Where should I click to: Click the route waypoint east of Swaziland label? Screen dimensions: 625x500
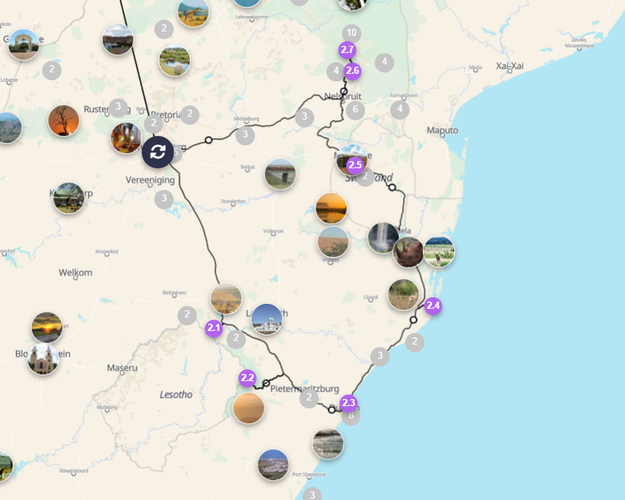point(392,187)
